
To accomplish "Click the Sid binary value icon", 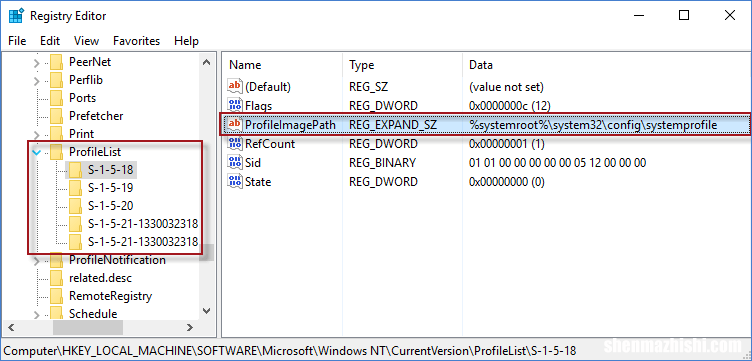I will (x=235, y=163).
